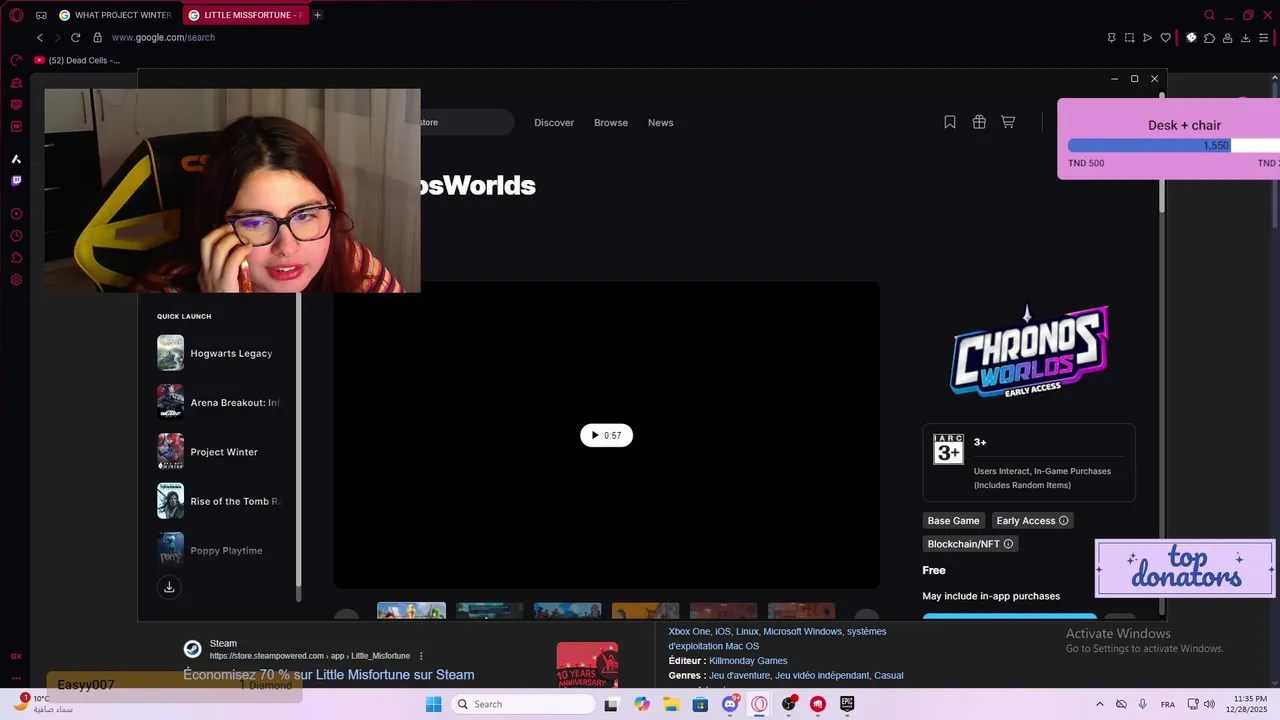Switch to the LITTLE MISSFORTUNE browser tab
This screenshot has height=720, width=1280.
click(244, 15)
